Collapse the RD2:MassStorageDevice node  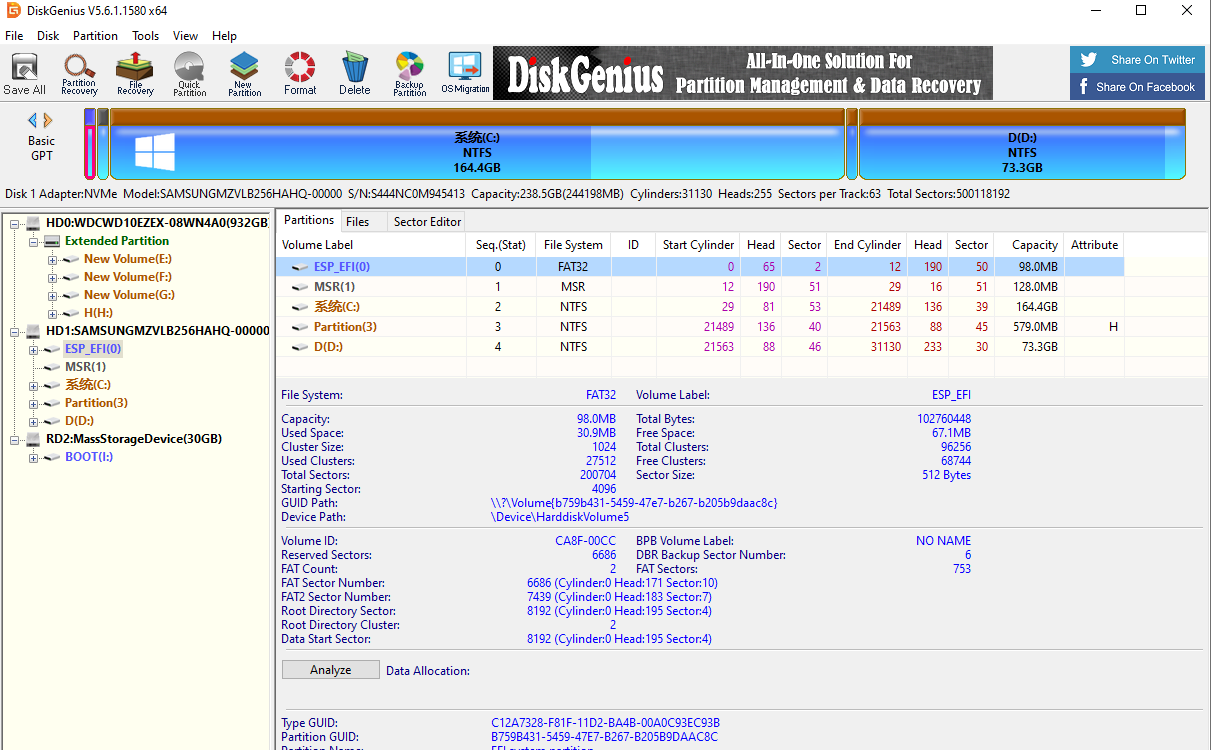tap(15, 439)
